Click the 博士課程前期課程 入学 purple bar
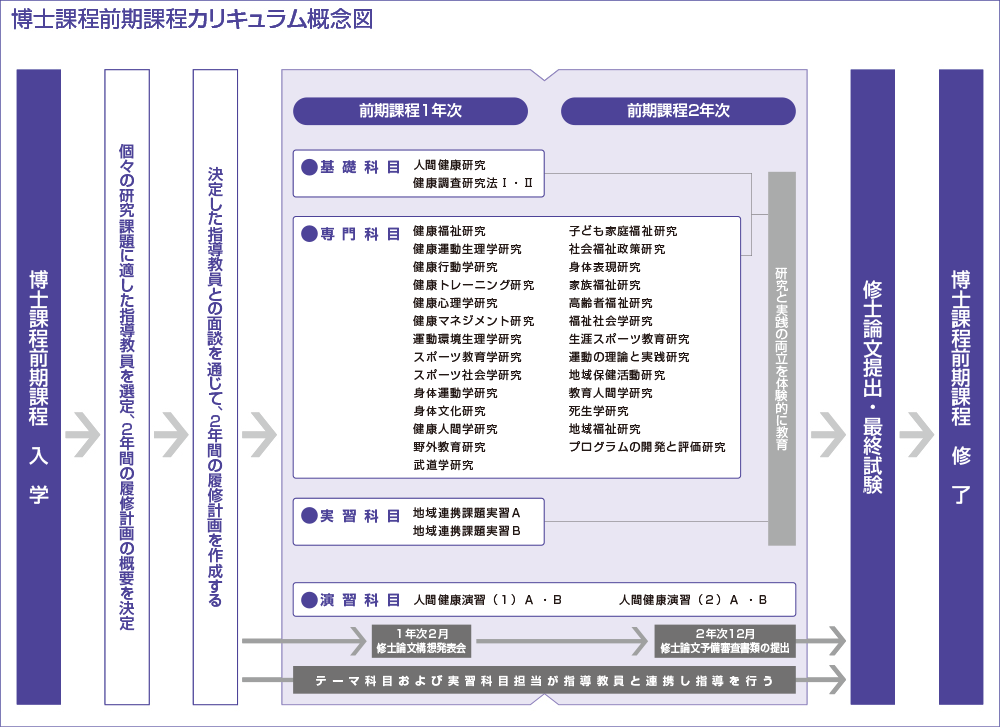The width and height of the screenshot is (1000, 727). click(39, 386)
